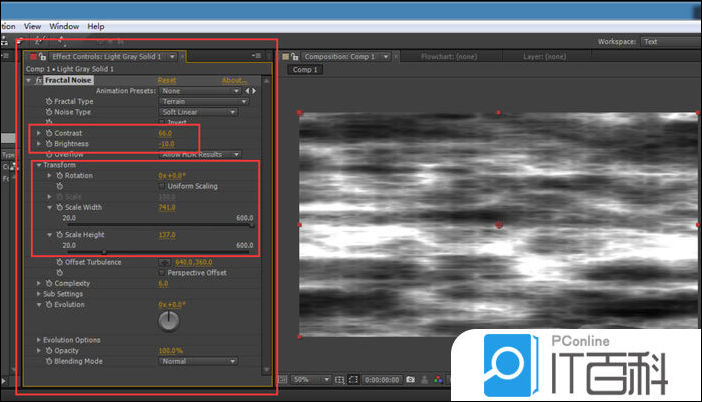Screen dimensions: 702x402
Task: Open the Noise Type dropdown showing Soft Linear
Action: (198, 112)
